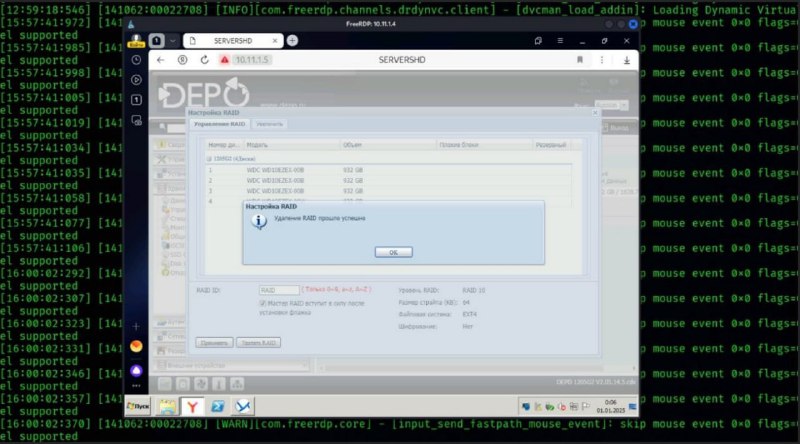Toggle the Мастер RAID checkbox
800x444 pixels.
(263, 303)
